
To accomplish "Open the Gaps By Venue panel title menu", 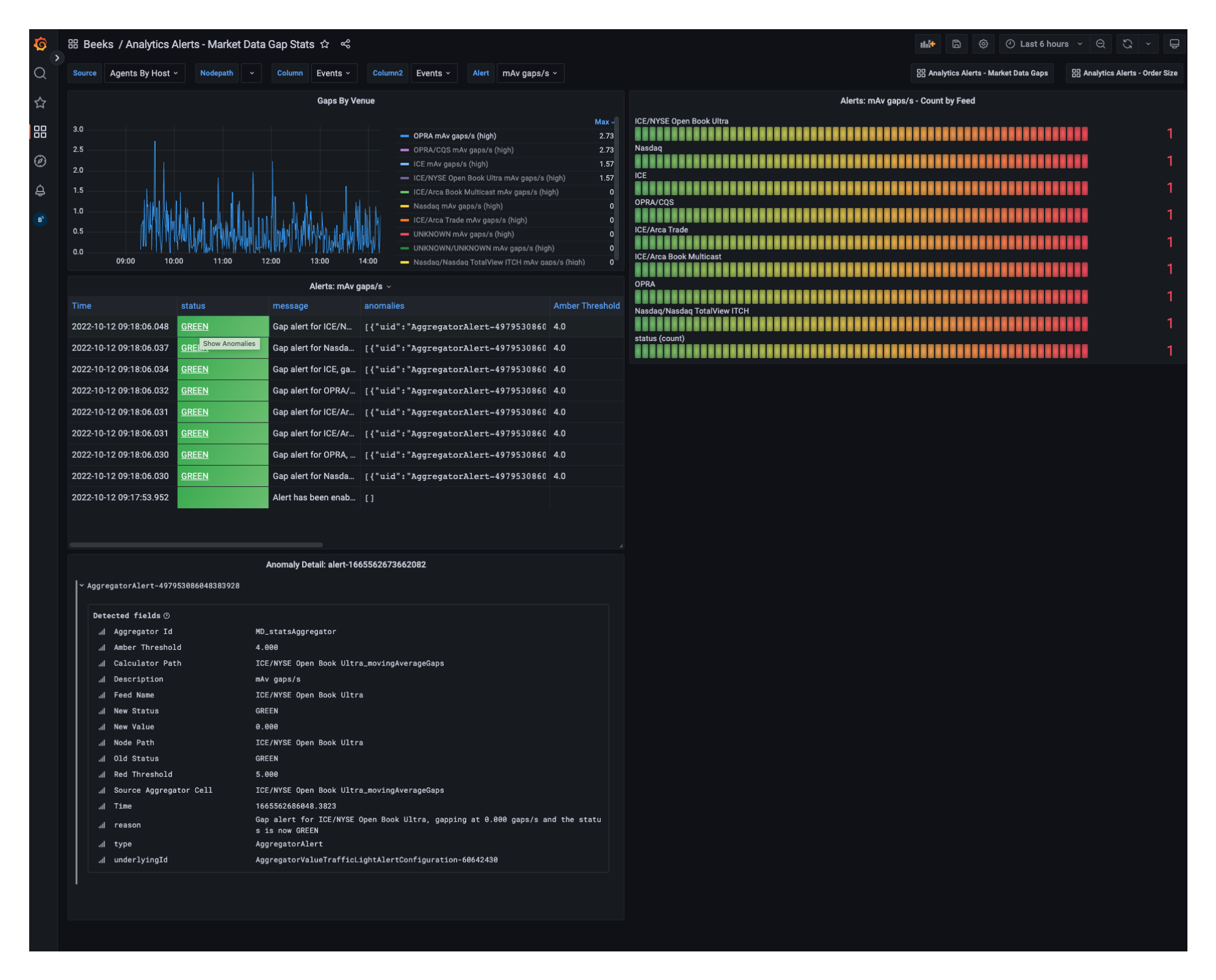I will (x=345, y=101).
